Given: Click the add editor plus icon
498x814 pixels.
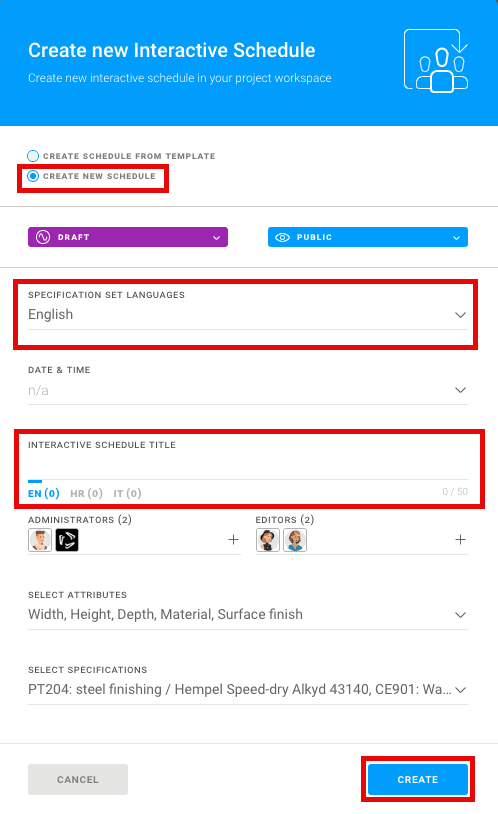Looking at the screenshot, I should [460, 540].
